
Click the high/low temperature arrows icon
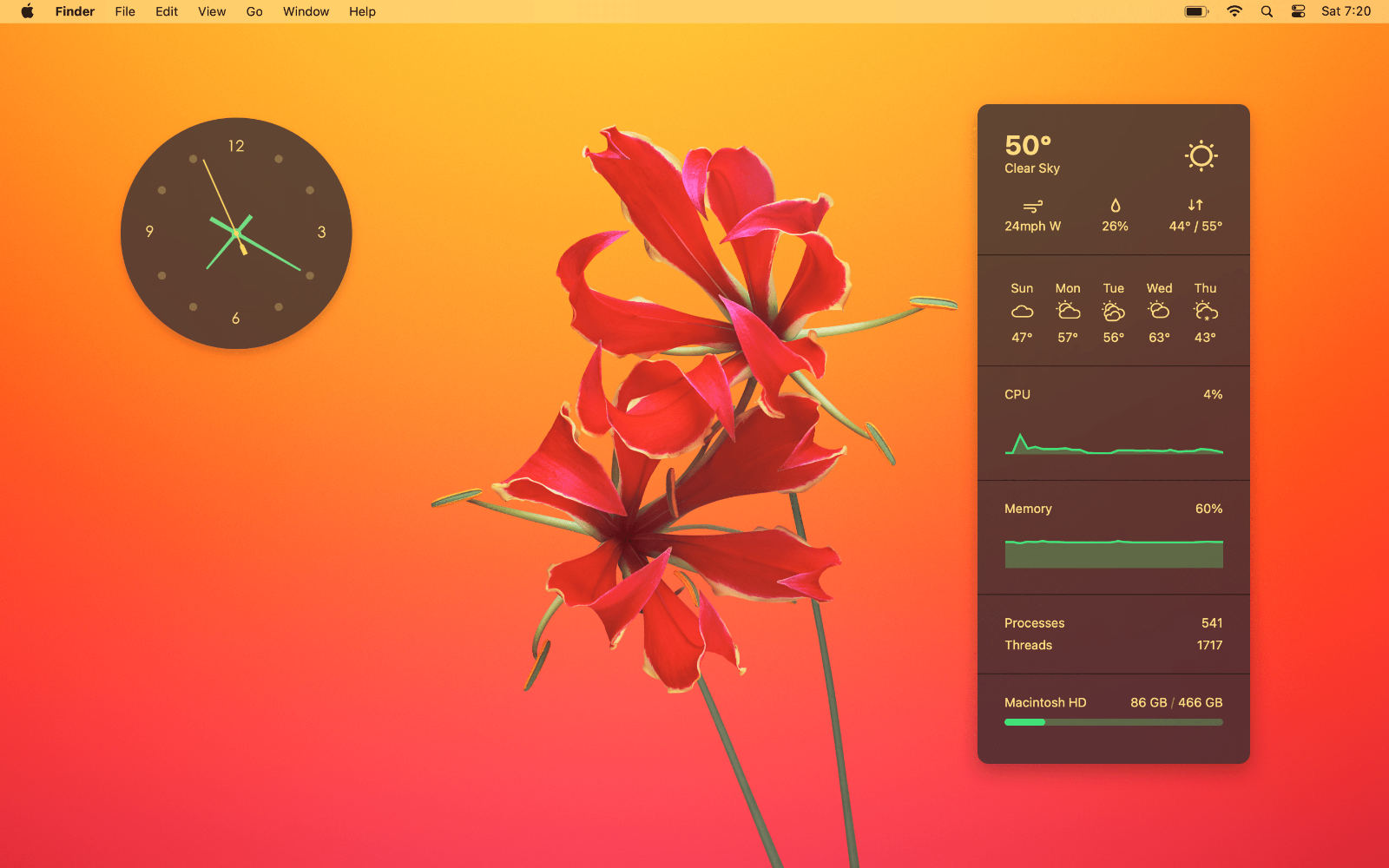click(1195, 206)
